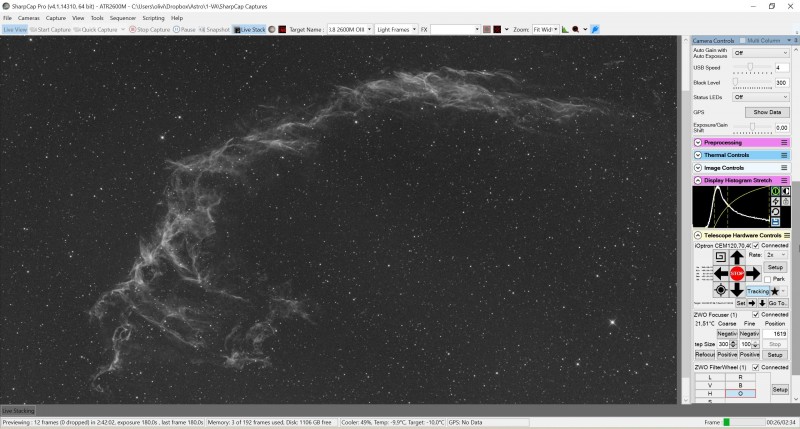
Task: Open histogram graph icon in toolbar
Action: tap(565, 30)
